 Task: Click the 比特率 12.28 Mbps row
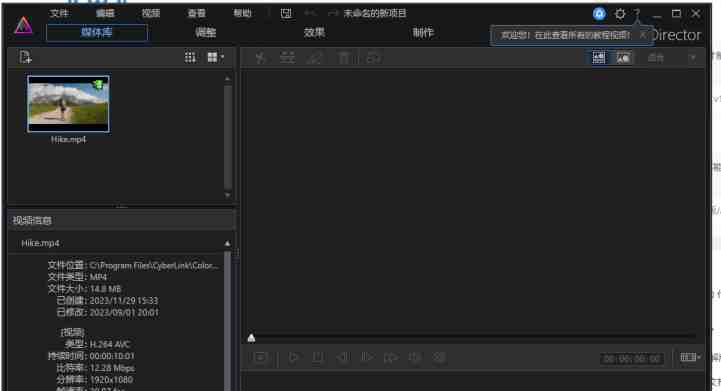point(96,368)
